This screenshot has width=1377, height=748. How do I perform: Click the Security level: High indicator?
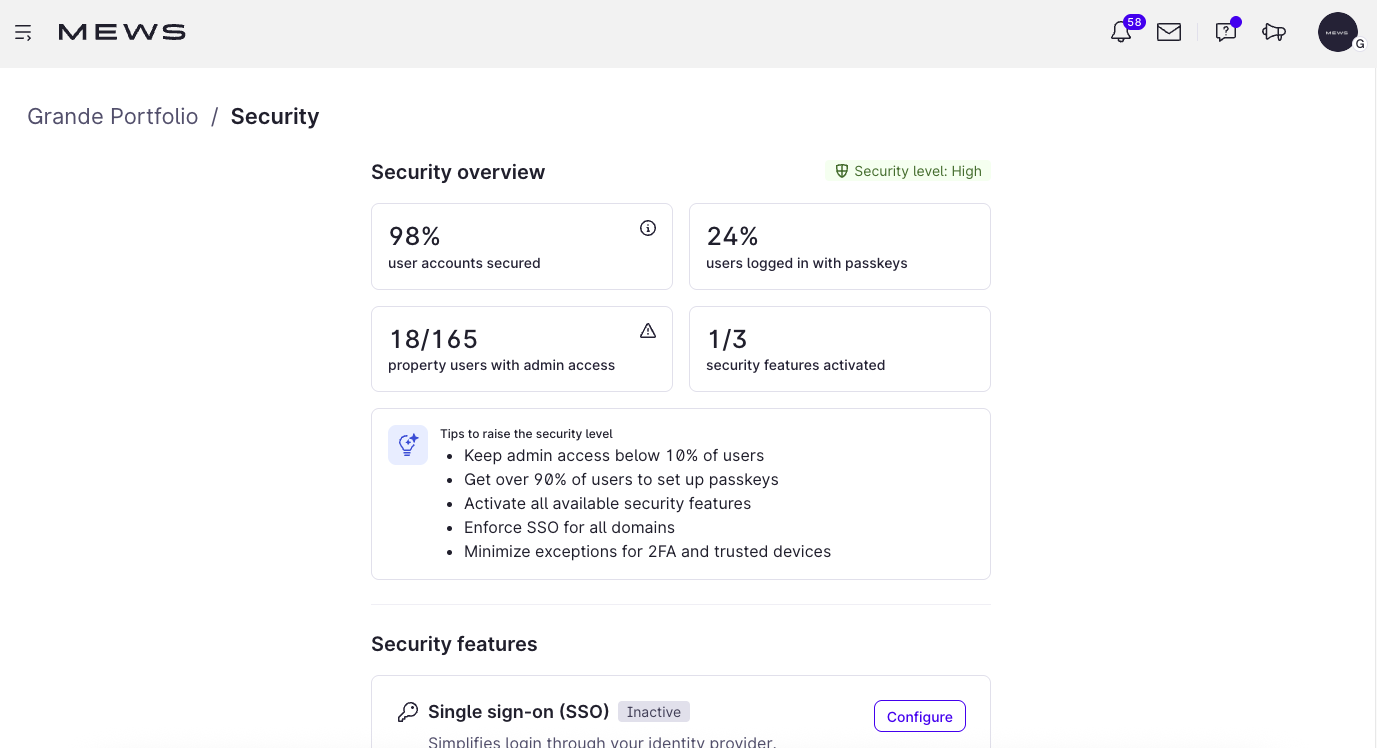908,170
